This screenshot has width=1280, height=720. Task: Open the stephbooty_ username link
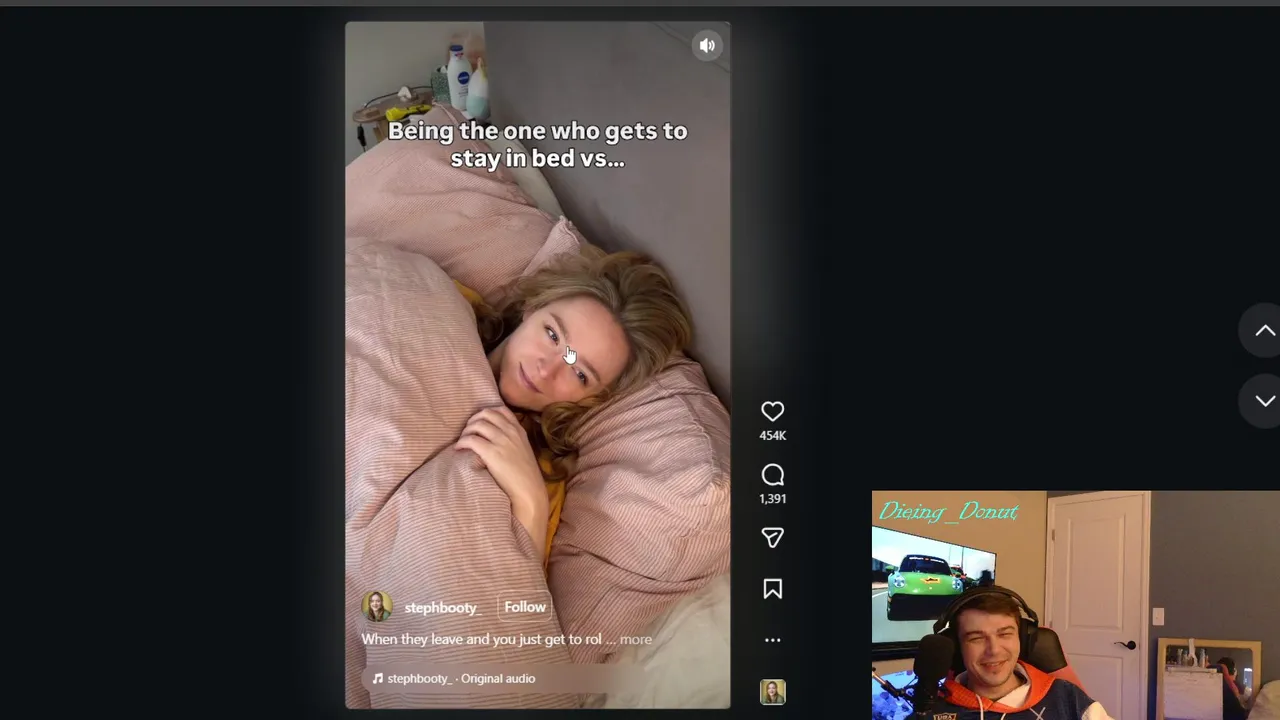pyautogui.click(x=441, y=607)
